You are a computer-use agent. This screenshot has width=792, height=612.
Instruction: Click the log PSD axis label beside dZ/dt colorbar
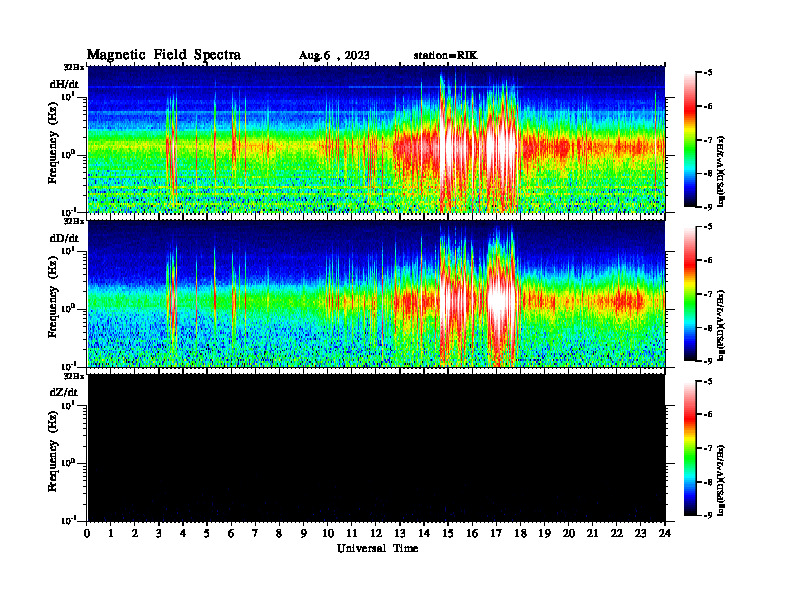(721, 480)
